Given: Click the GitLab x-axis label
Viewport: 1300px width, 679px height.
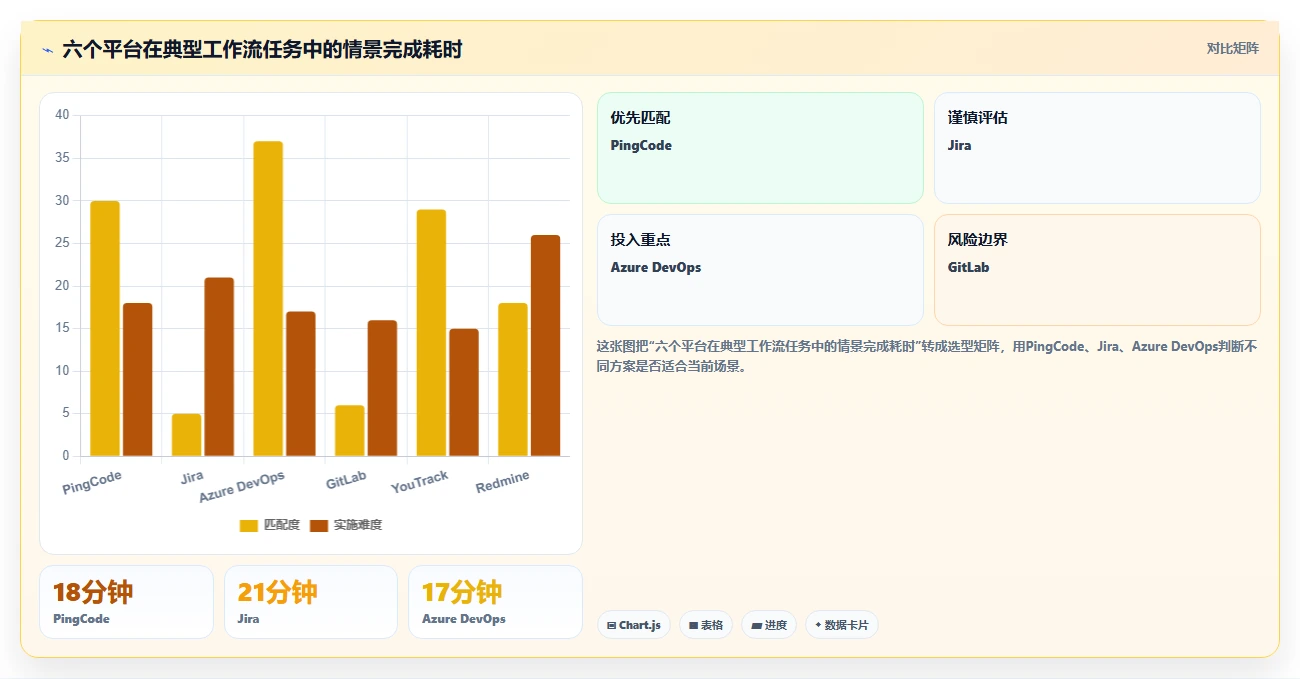Looking at the screenshot, I should coord(346,481).
